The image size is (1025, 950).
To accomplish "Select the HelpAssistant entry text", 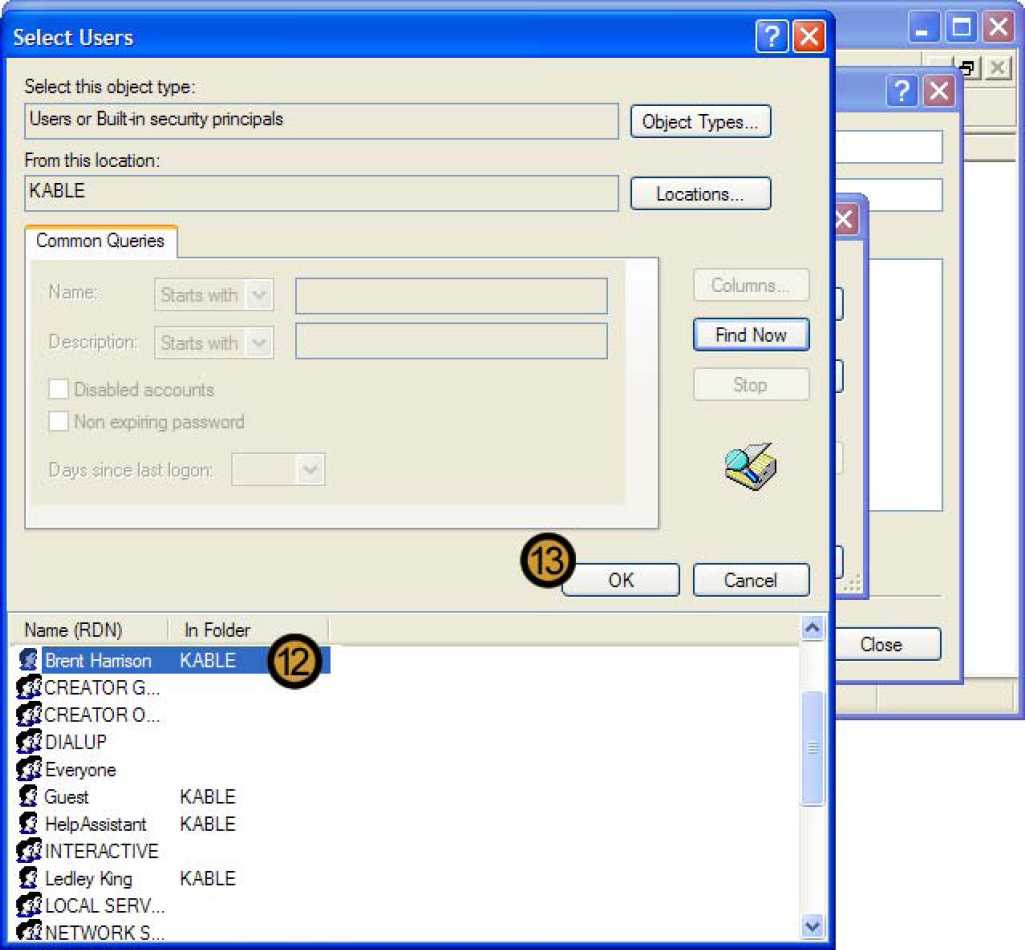I will tap(95, 824).
